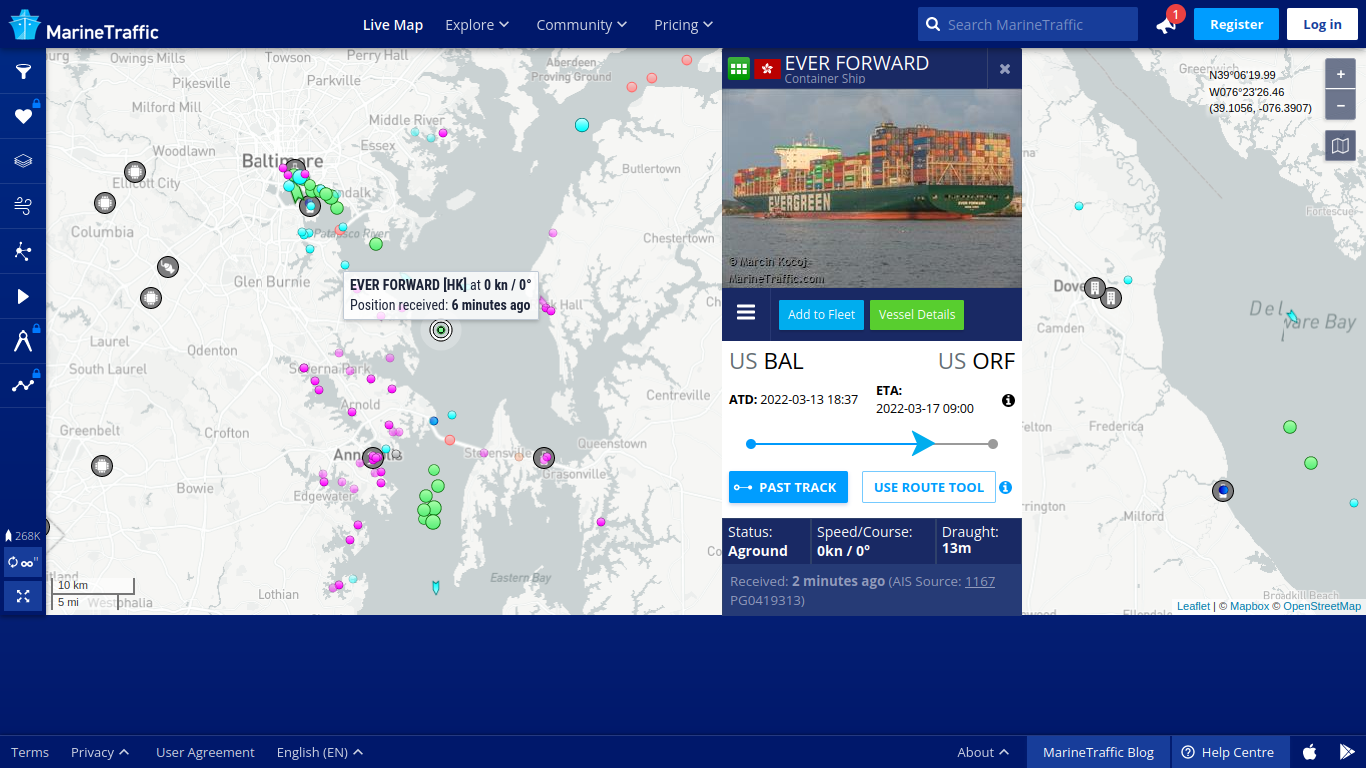Screen dimensions: 1366x768
Task: Click the green container ship type icon
Action: click(x=738, y=68)
